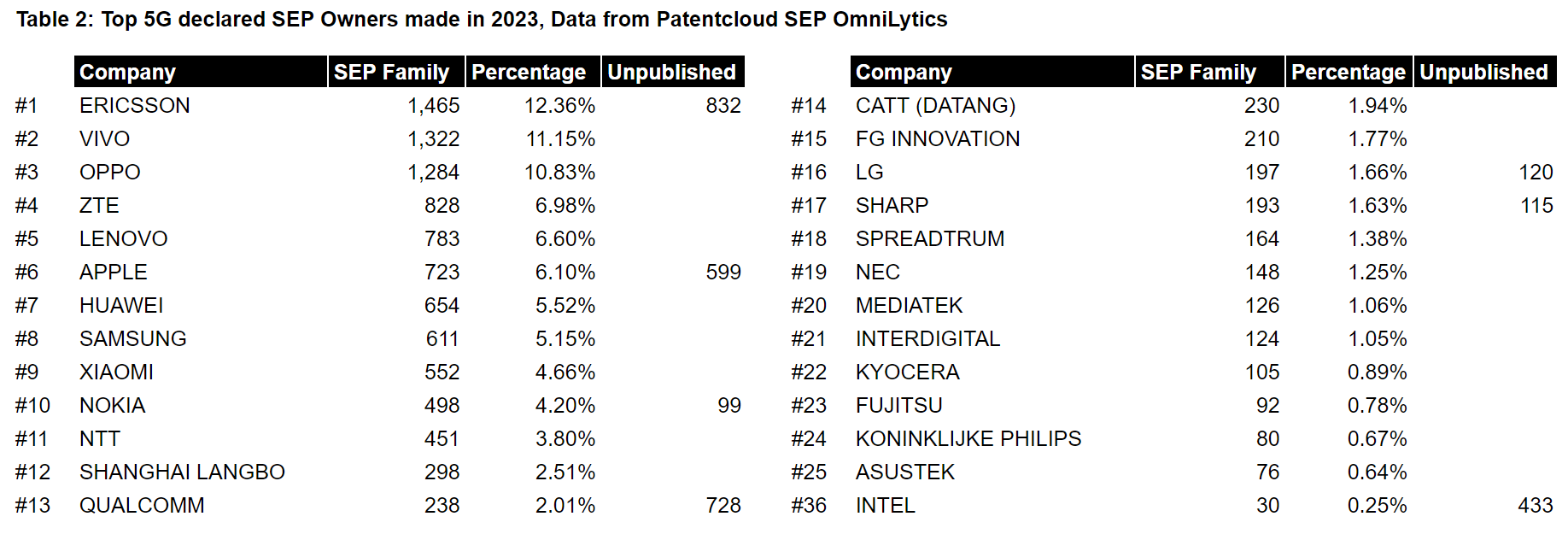Select the QUALCOMM company name
The height and width of the screenshot is (534, 1568).
click(142, 506)
